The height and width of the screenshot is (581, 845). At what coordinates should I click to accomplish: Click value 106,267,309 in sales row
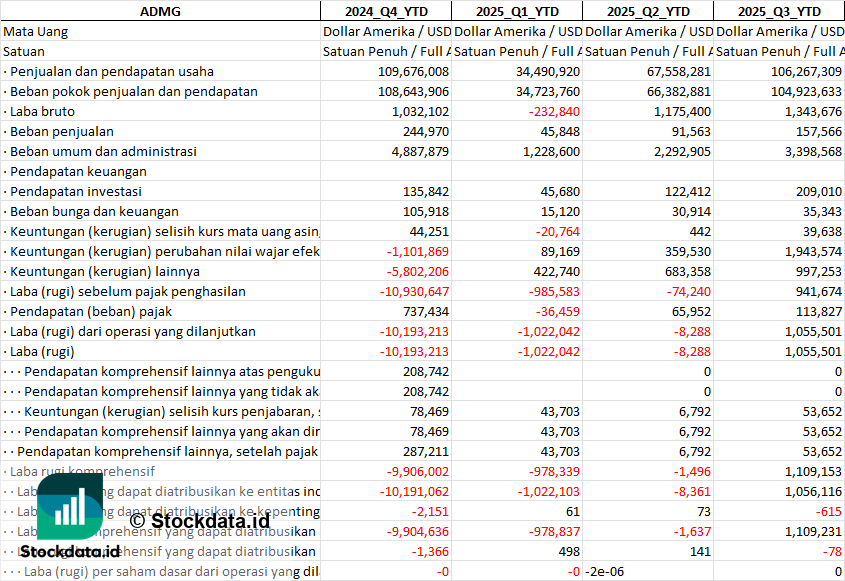[x=806, y=72]
